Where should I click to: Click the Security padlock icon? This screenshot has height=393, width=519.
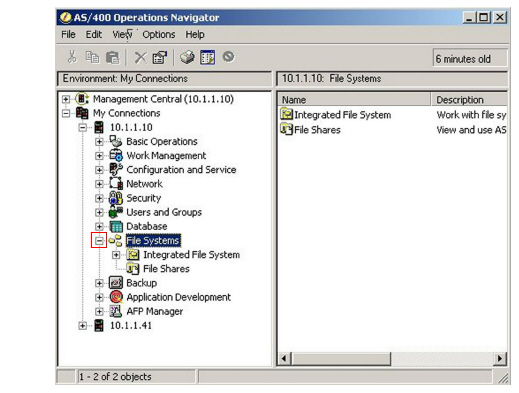point(116,198)
